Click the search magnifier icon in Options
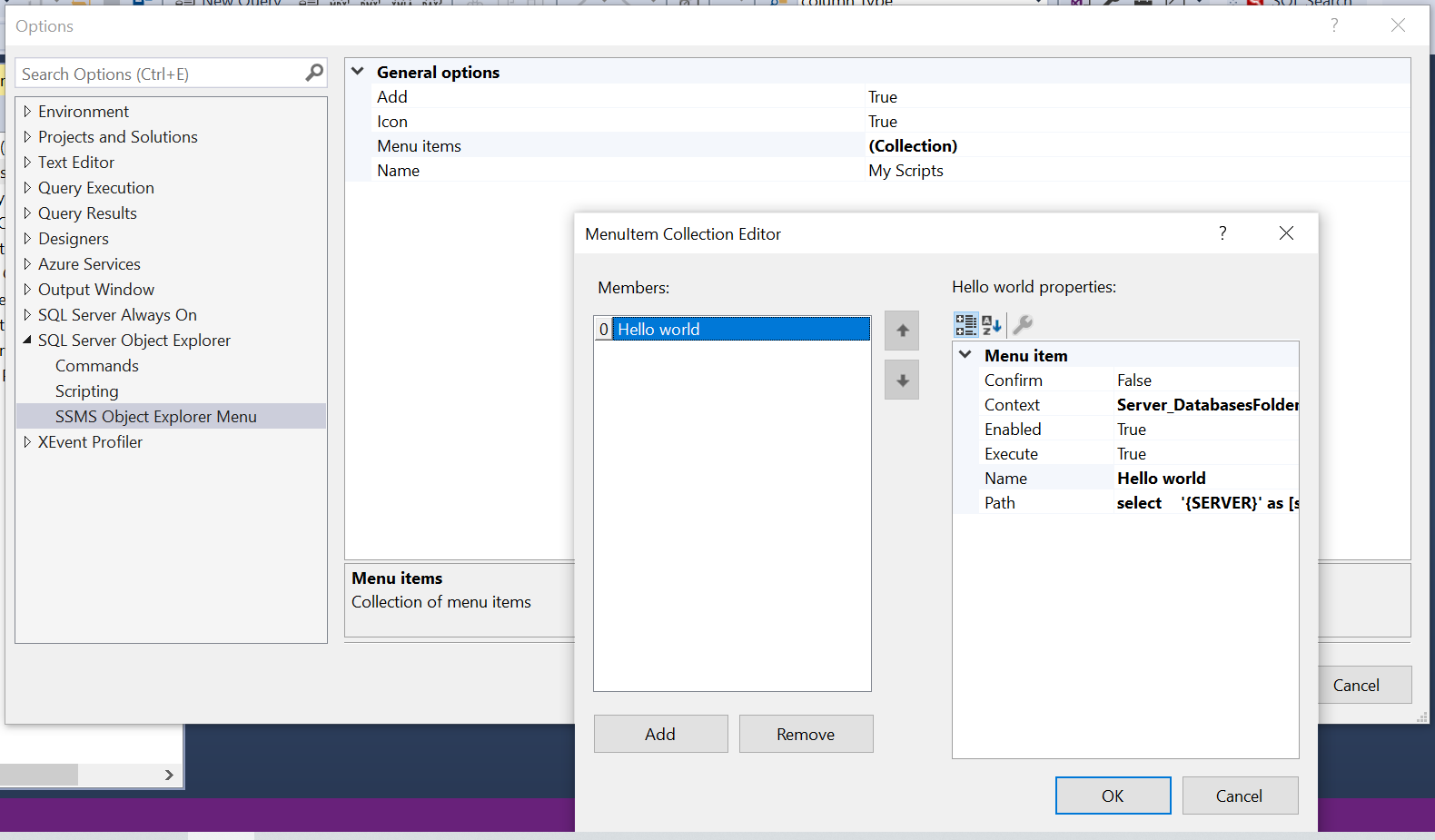1435x840 pixels. click(x=314, y=73)
